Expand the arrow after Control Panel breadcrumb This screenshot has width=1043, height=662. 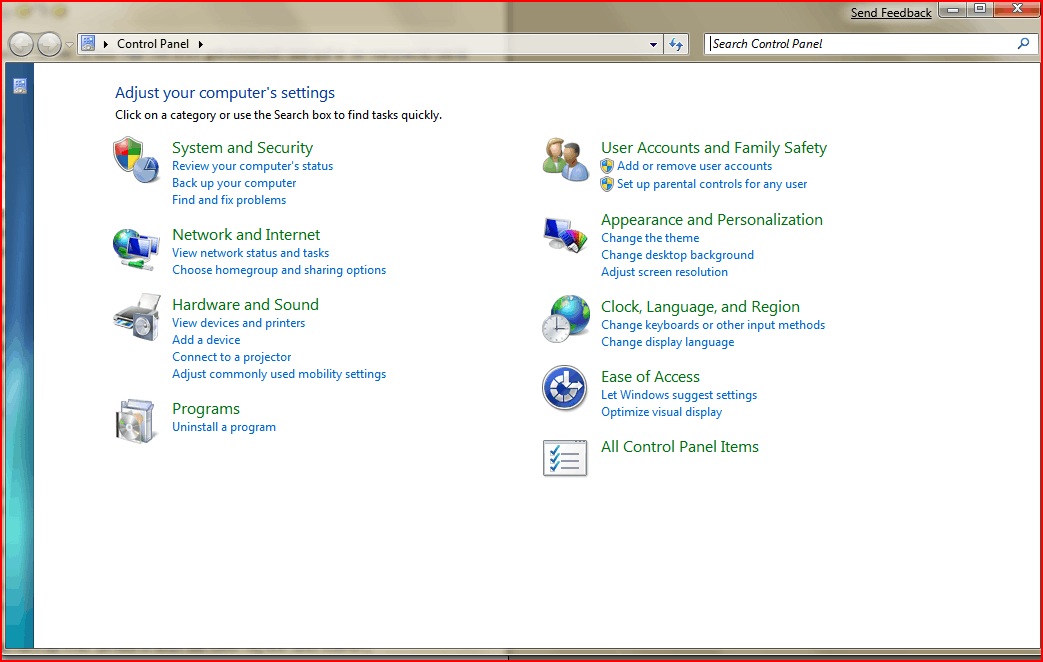click(200, 45)
